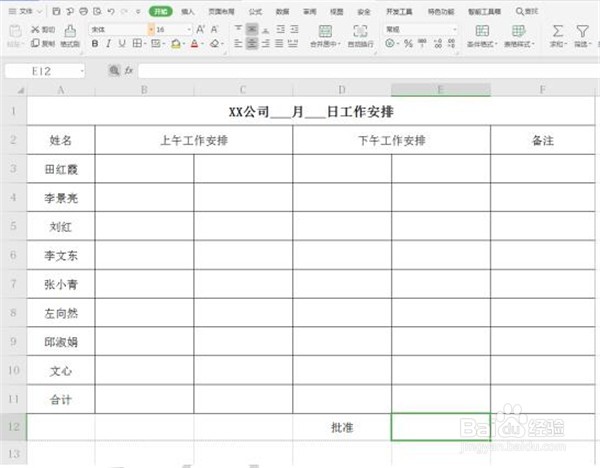The image size is (600, 468).
Task: Click the select-all corner triangle
Action: [20, 90]
